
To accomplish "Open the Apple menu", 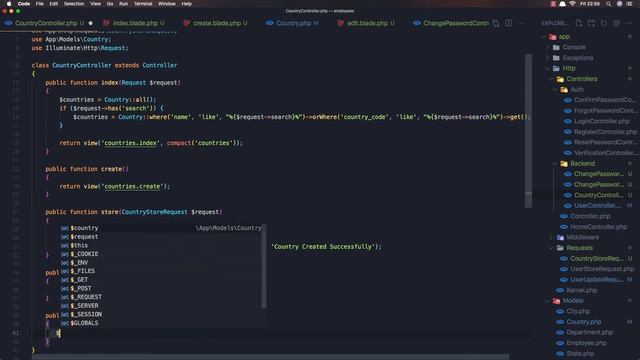I will pos(9,4).
